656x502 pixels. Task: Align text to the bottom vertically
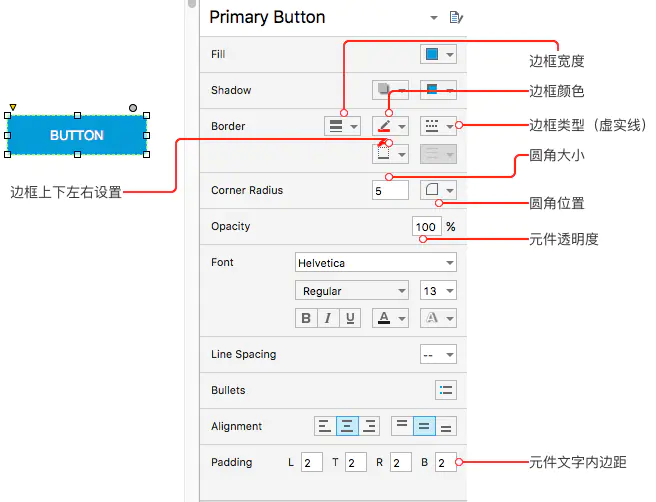click(x=446, y=426)
